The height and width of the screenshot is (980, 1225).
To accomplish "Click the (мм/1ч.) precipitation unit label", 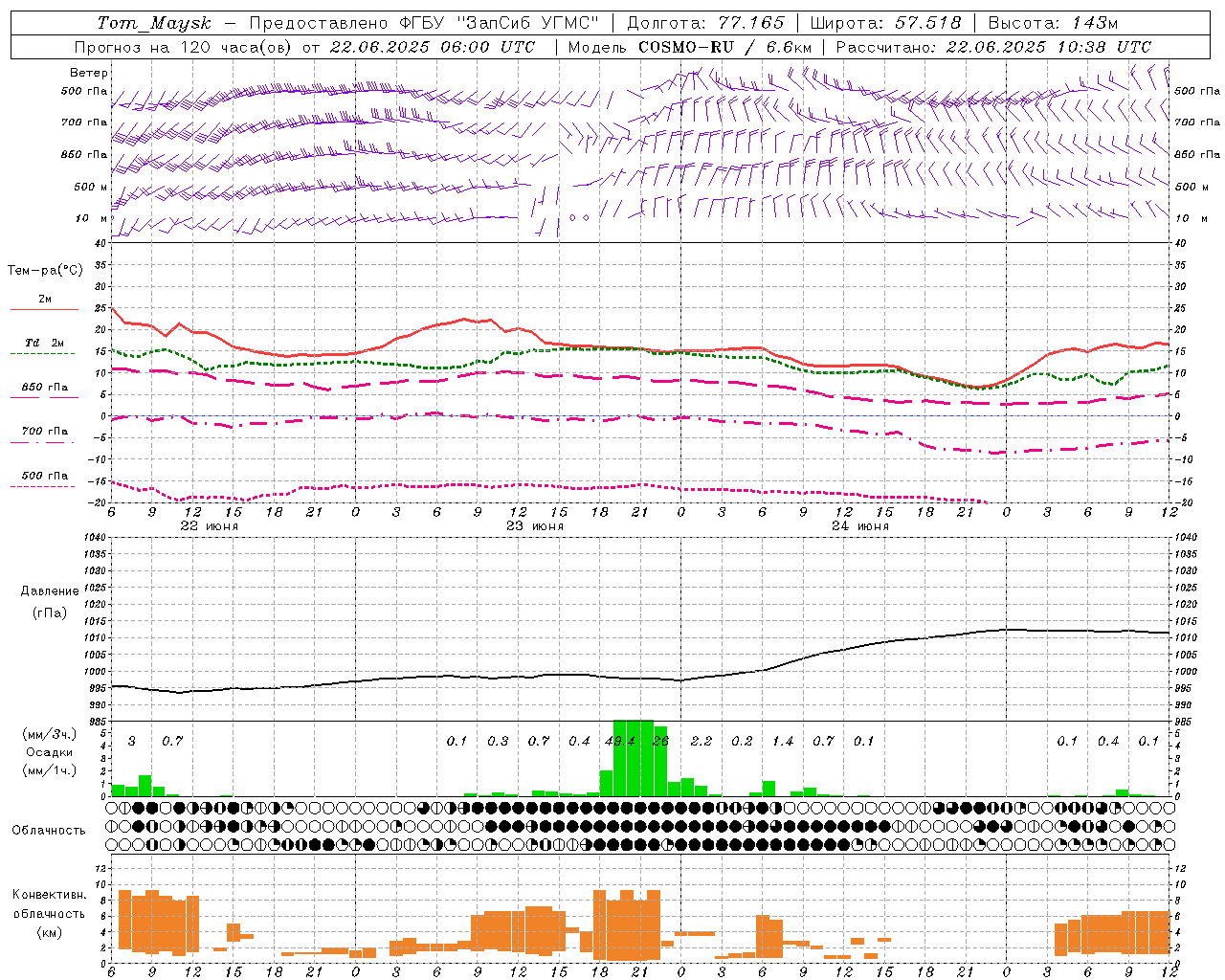I will 49,770.
